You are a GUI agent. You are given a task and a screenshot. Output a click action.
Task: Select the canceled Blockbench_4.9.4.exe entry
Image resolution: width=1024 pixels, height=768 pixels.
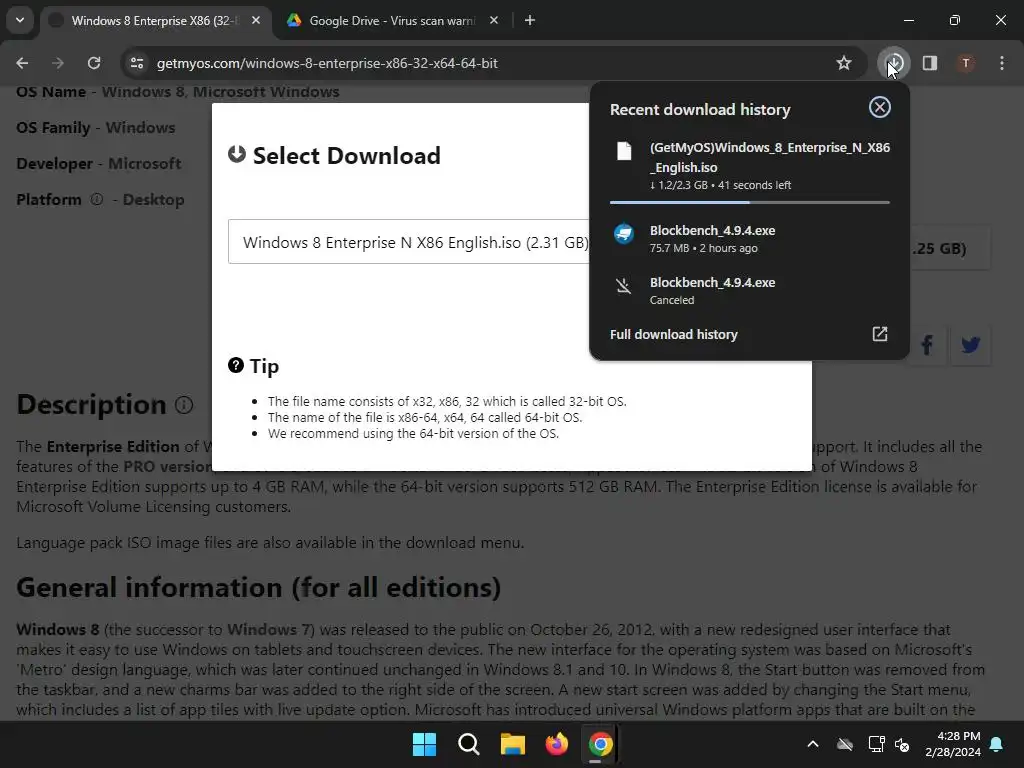750,291
